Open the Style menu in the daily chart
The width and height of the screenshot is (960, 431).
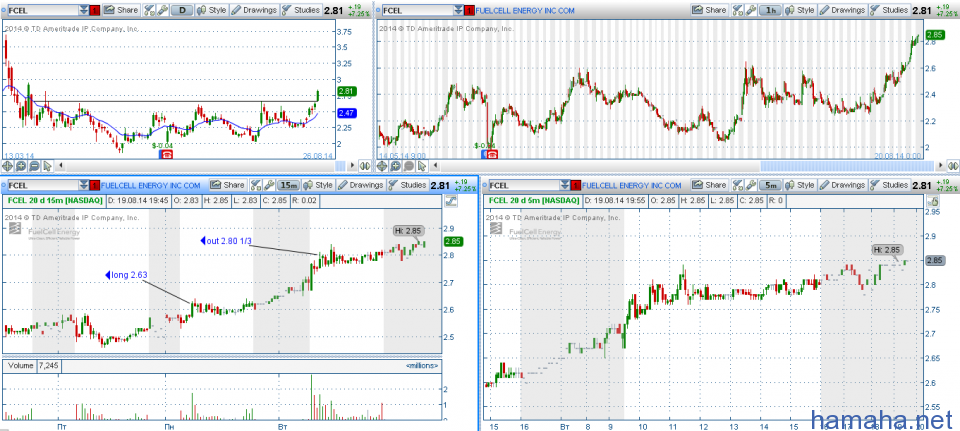pos(212,10)
